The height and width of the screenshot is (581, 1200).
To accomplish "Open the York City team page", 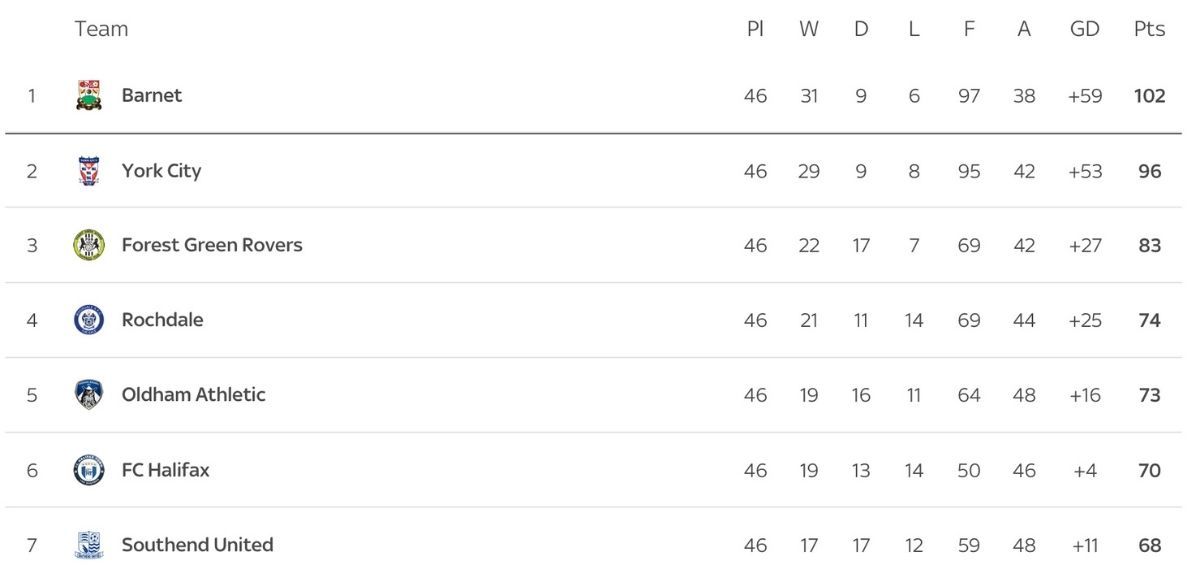I will coord(161,171).
